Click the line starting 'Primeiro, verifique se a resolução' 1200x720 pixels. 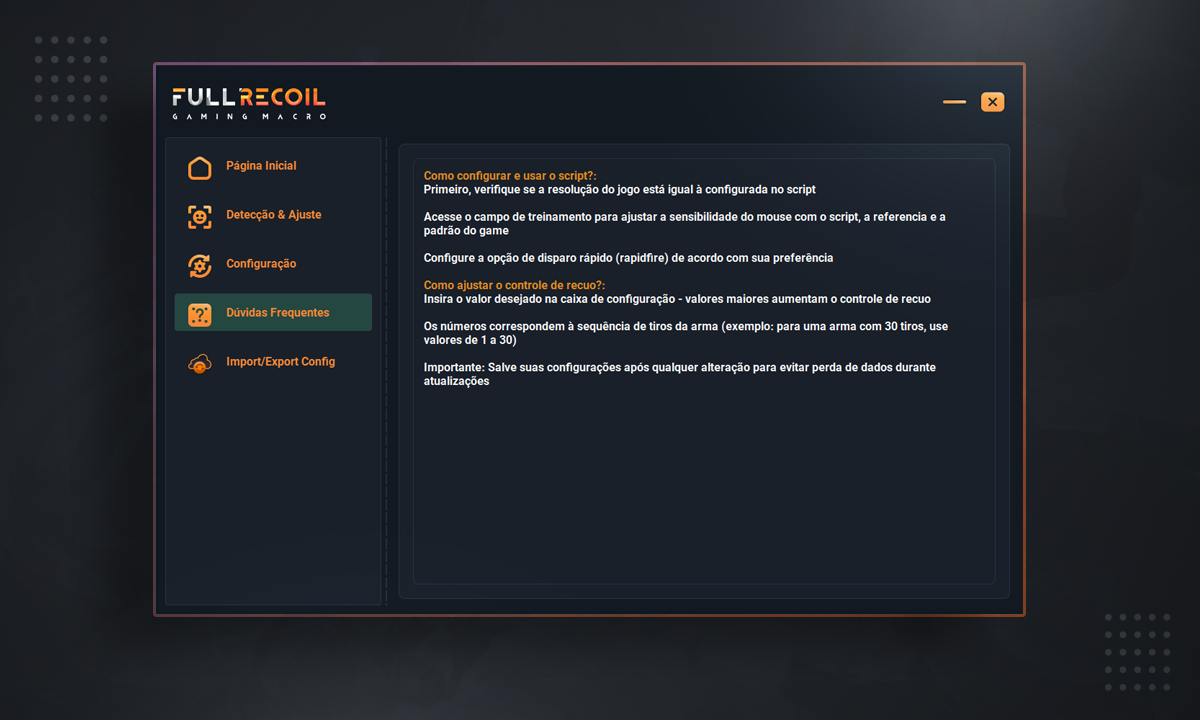620,190
